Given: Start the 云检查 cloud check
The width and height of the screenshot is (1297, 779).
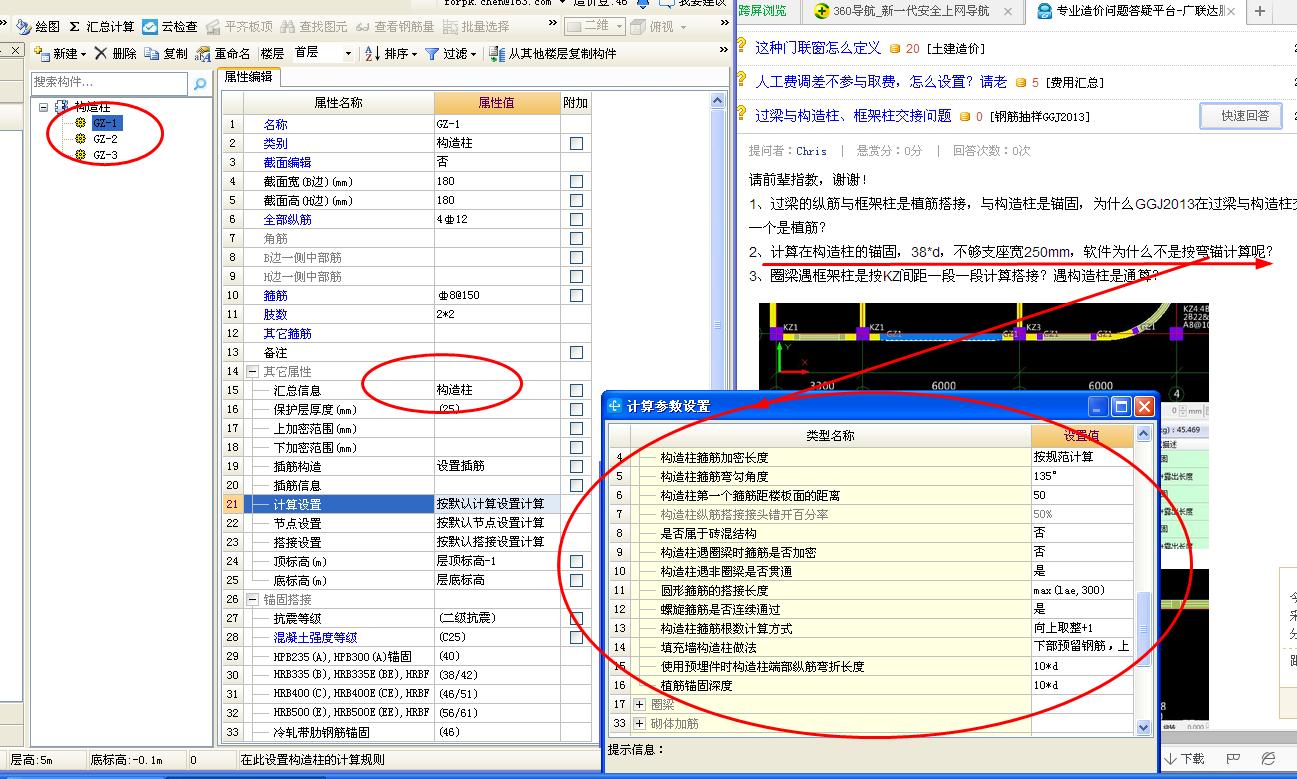Looking at the screenshot, I should tap(169, 27).
